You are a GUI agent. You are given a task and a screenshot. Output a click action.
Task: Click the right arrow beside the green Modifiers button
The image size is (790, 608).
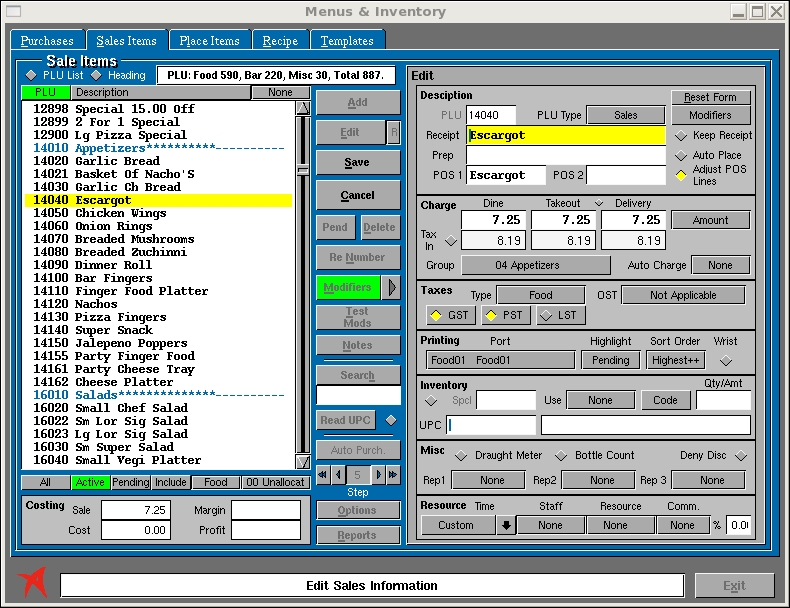click(x=392, y=288)
